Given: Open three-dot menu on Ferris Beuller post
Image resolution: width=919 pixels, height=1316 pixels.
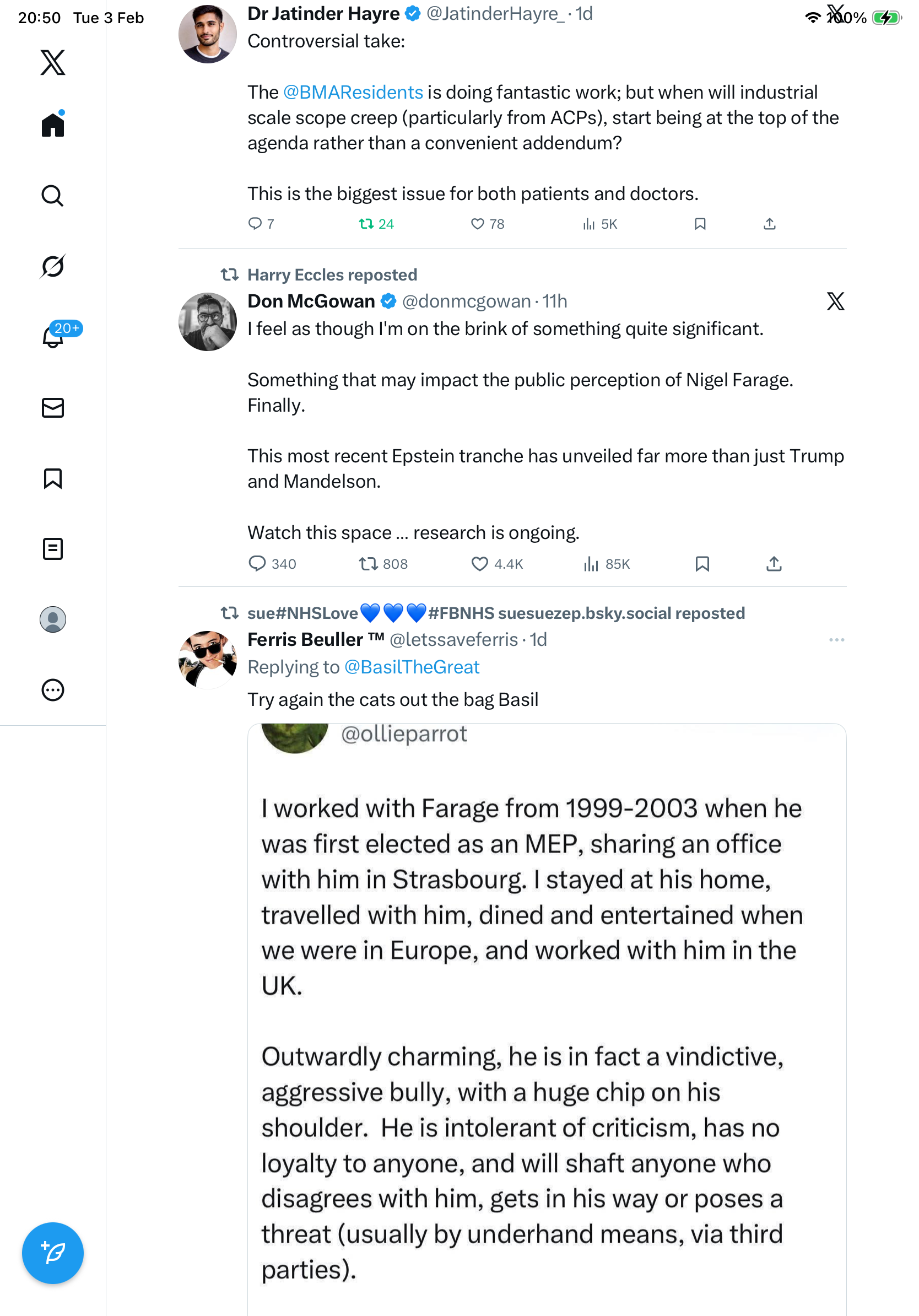Looking at the screenshot, I should pyautogui.click(x=836, y=639).
